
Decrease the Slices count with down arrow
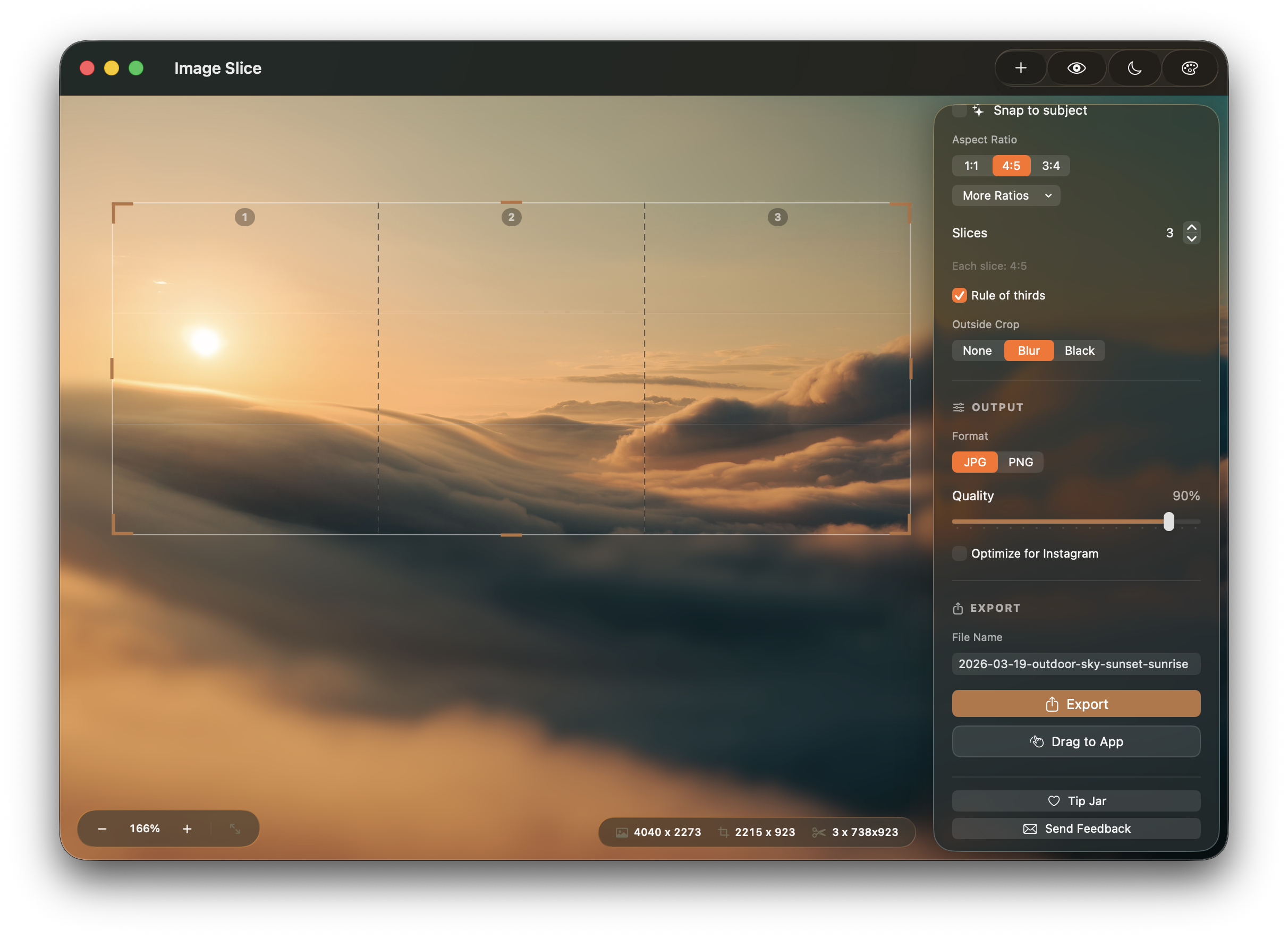coord(1191,238)
